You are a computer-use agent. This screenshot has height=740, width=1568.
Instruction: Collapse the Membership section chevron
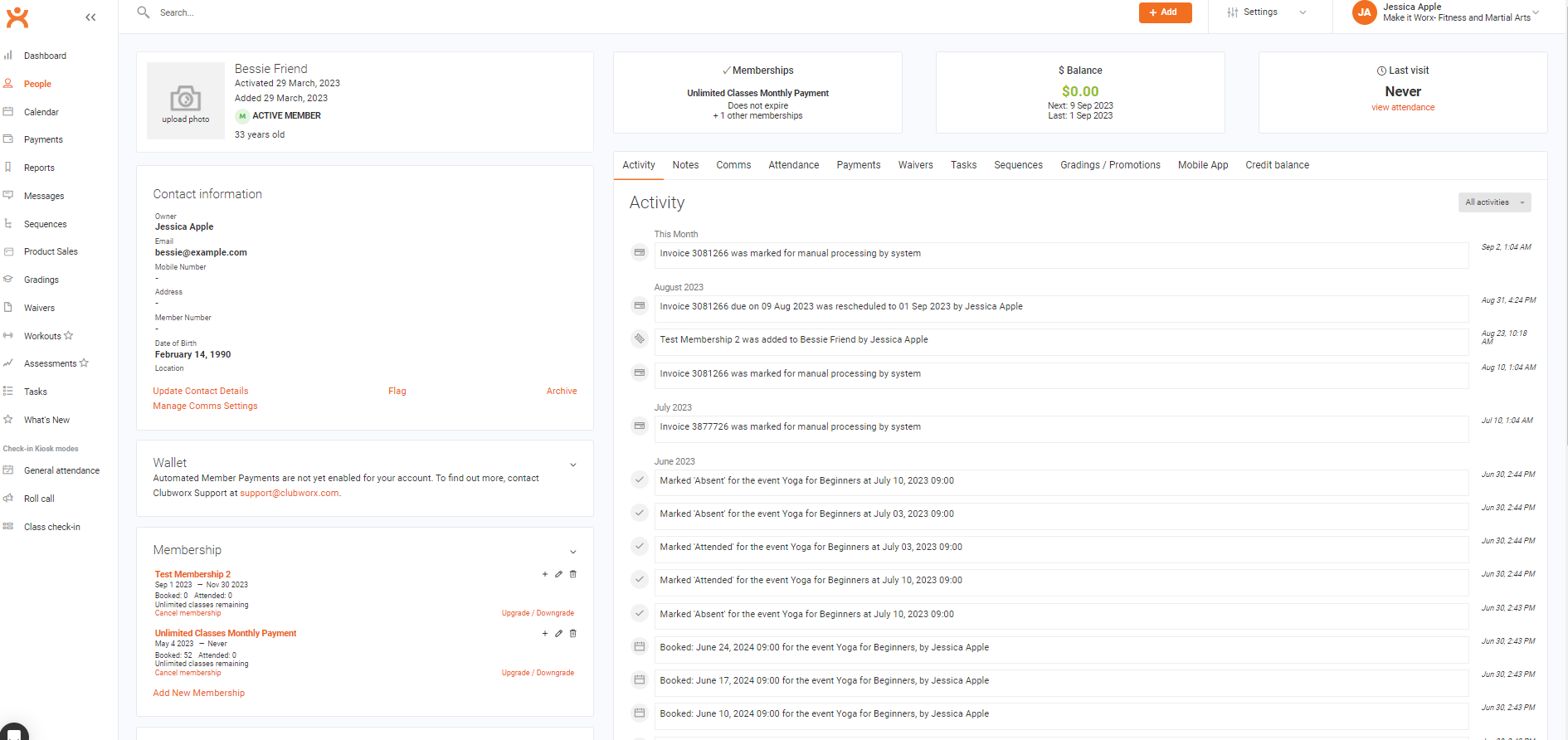[x=572, y=552]
